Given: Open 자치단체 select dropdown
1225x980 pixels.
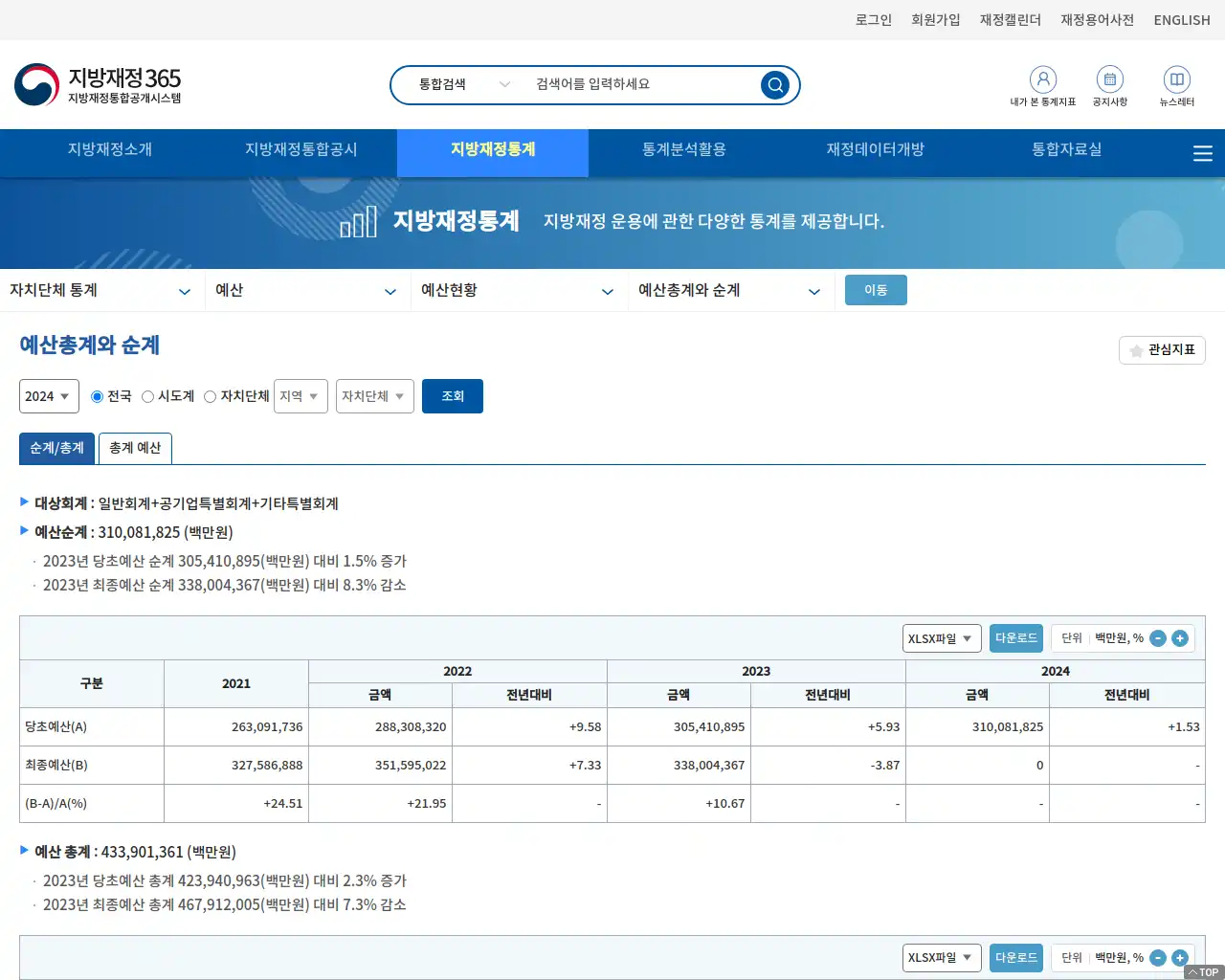Looking at the screenshot, I should coord(374,396).
